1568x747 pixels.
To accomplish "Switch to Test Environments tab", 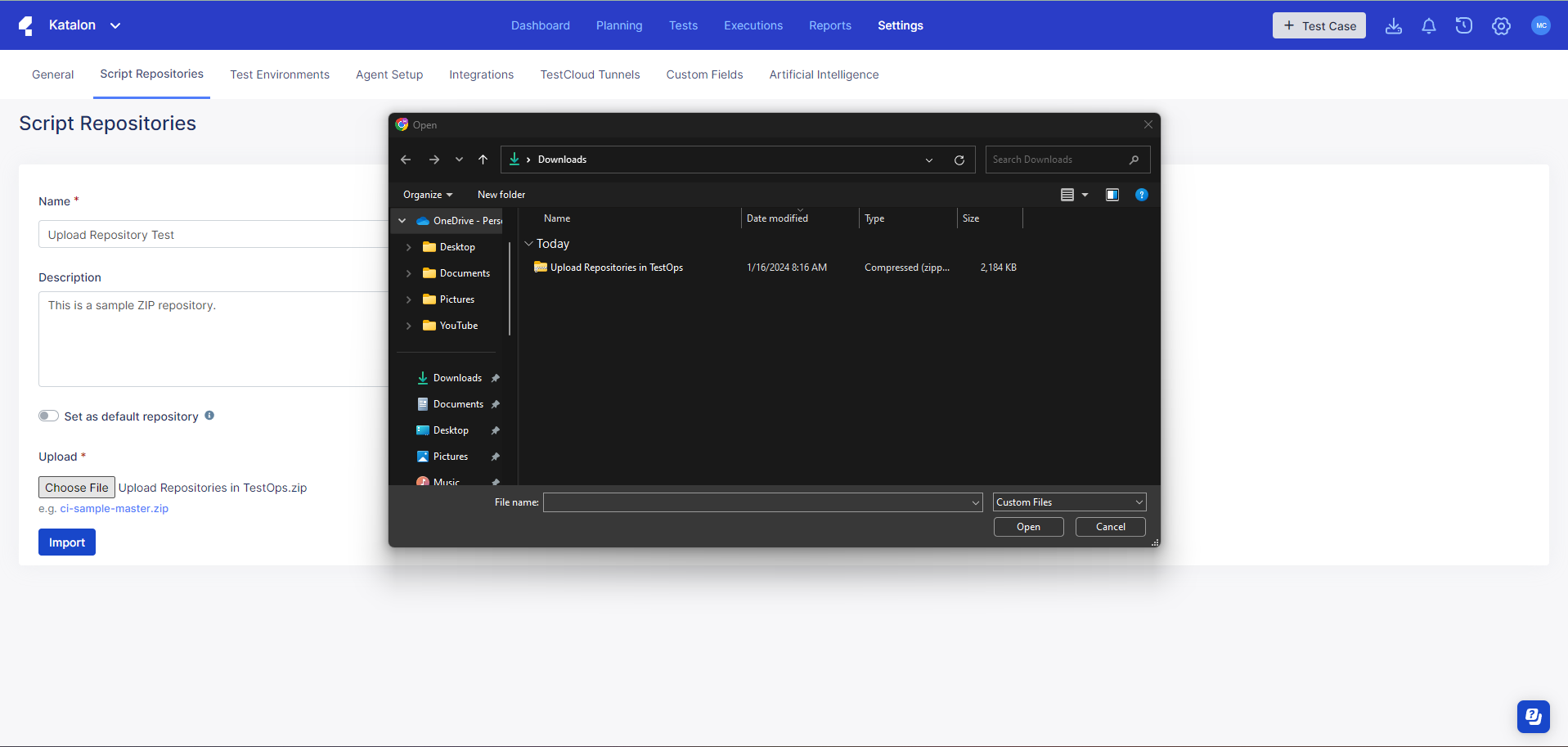I will click(279, 74).
